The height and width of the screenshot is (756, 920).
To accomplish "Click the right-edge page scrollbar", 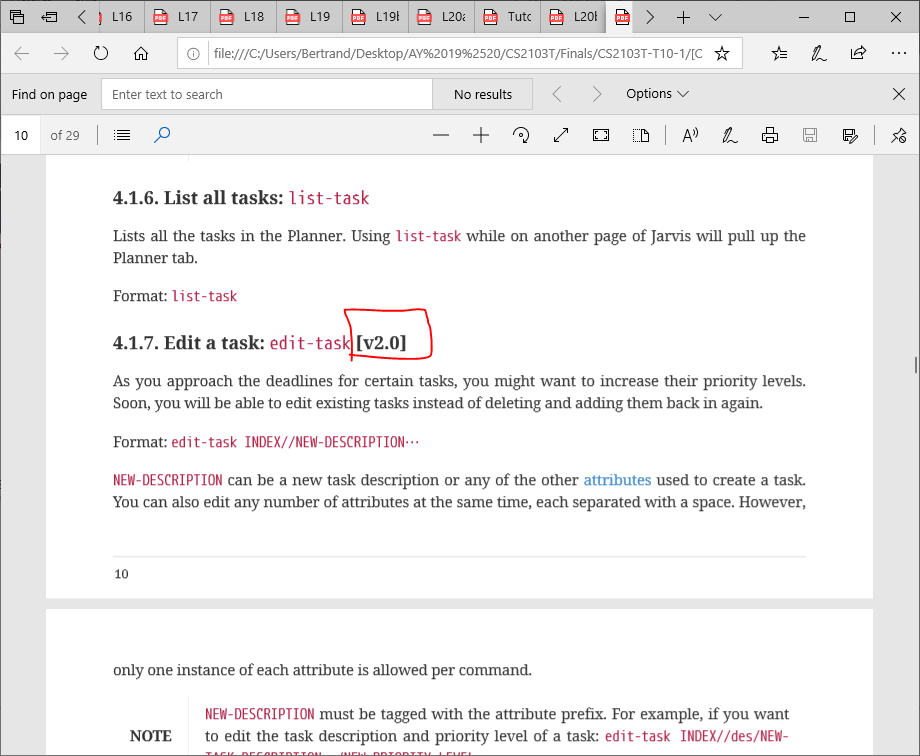I will [916, 364].
